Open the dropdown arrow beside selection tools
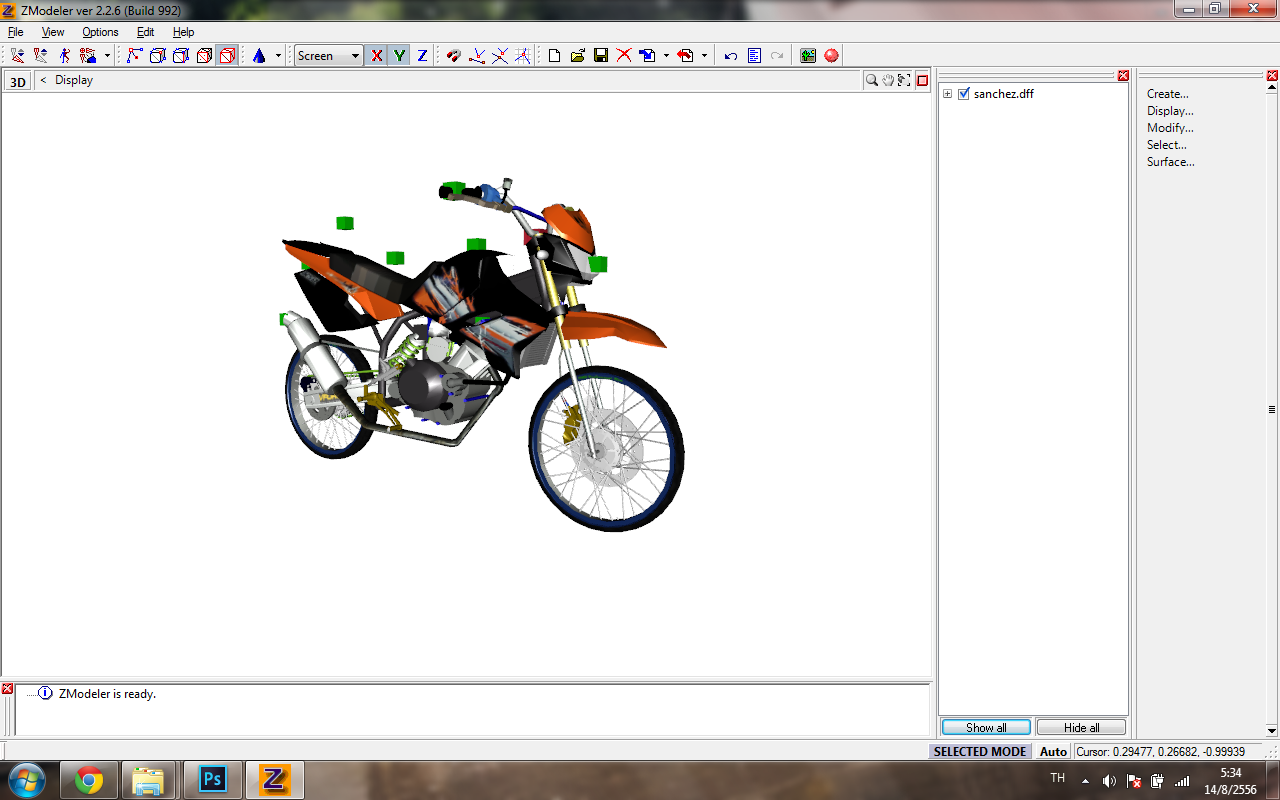The image size is (1280, 800). click(x=107, y=56)
